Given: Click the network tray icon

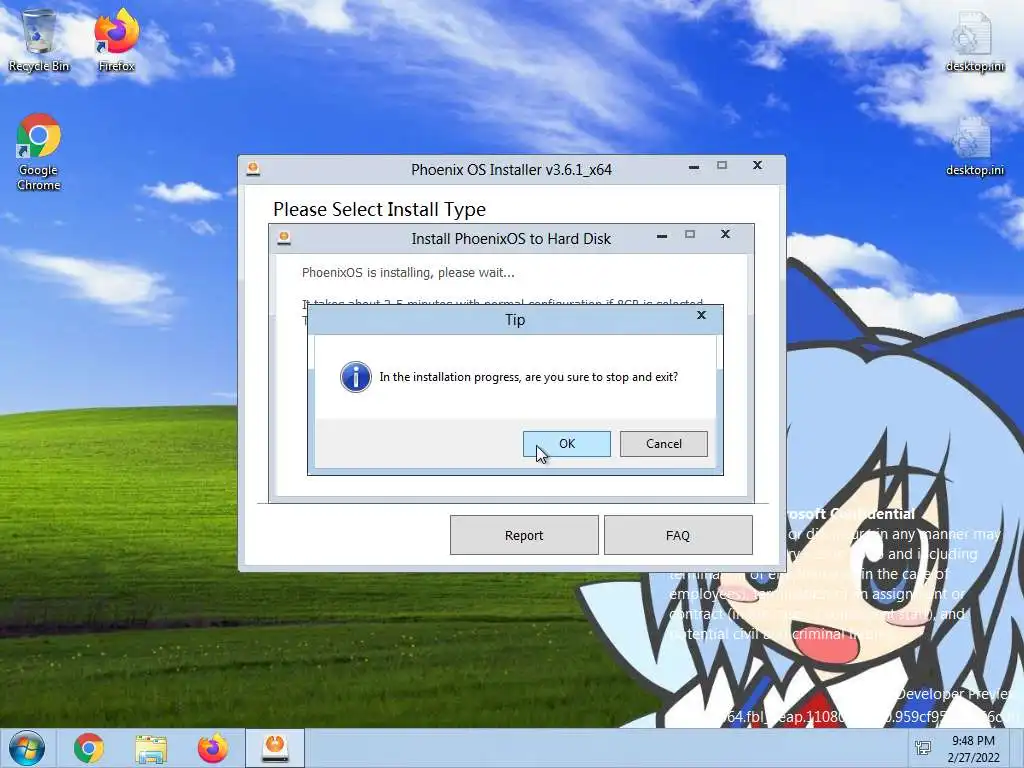Looking at the screenshot, I should [x=923, y=748].
